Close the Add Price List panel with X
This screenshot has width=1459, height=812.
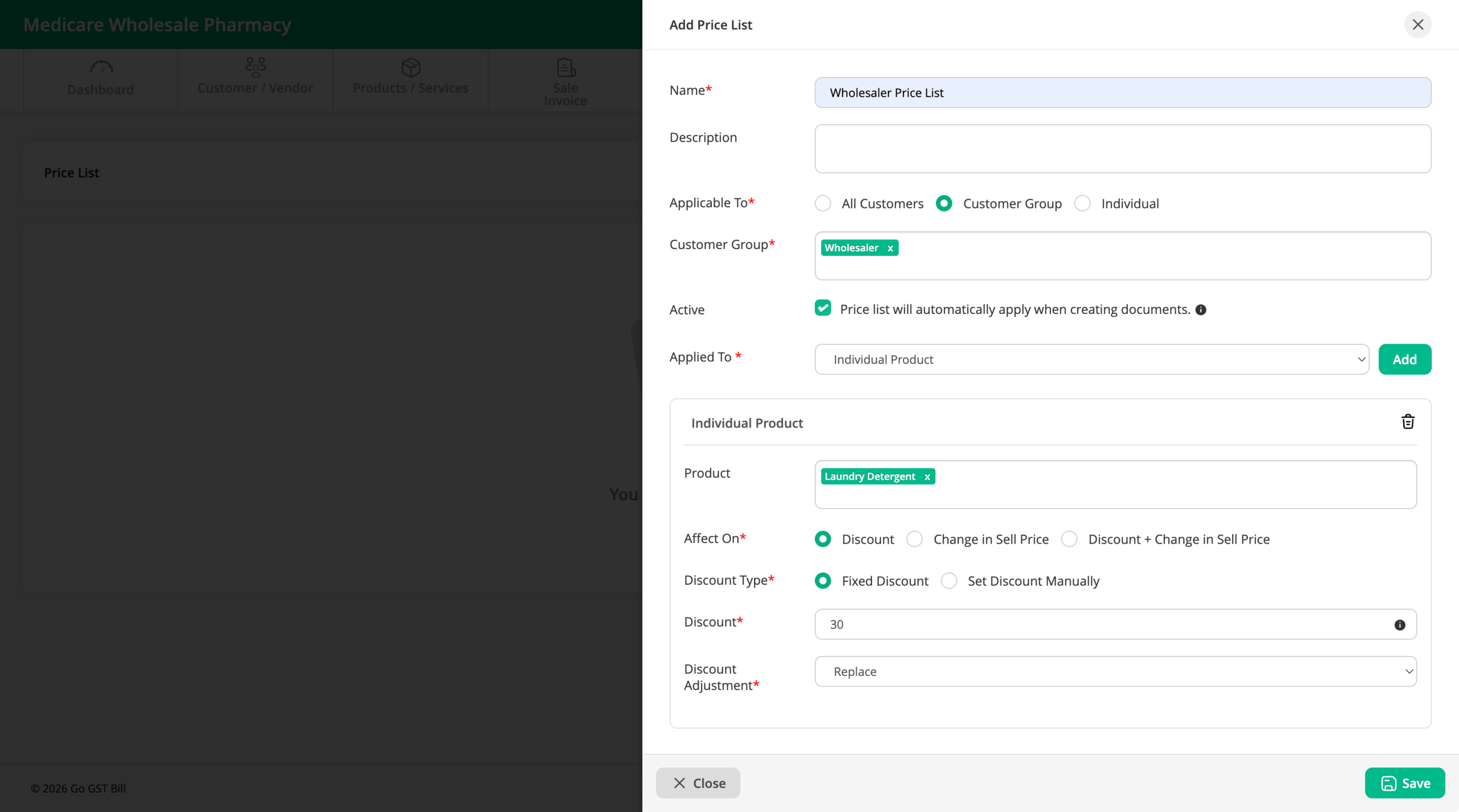pyautogui.click(x=1418, y=25)
